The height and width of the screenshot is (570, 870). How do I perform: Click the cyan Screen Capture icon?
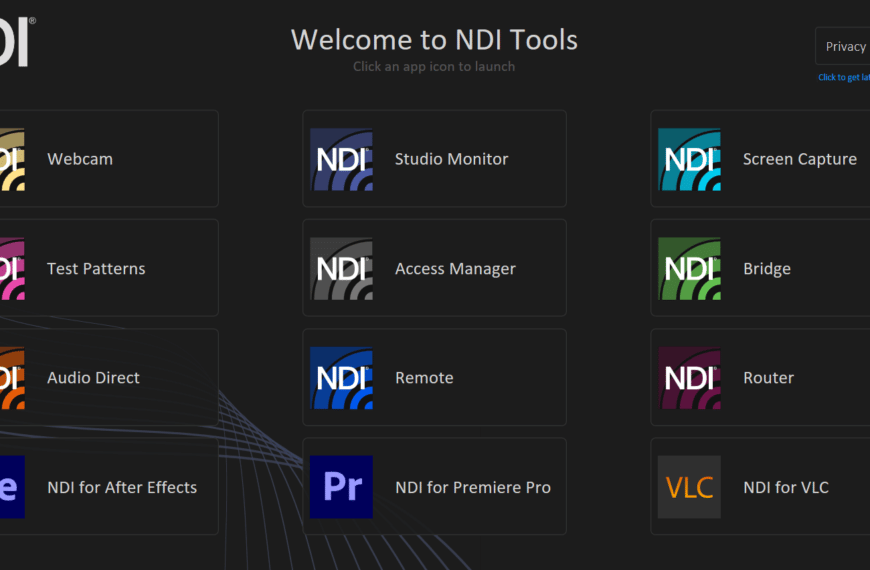click(689, 159)
